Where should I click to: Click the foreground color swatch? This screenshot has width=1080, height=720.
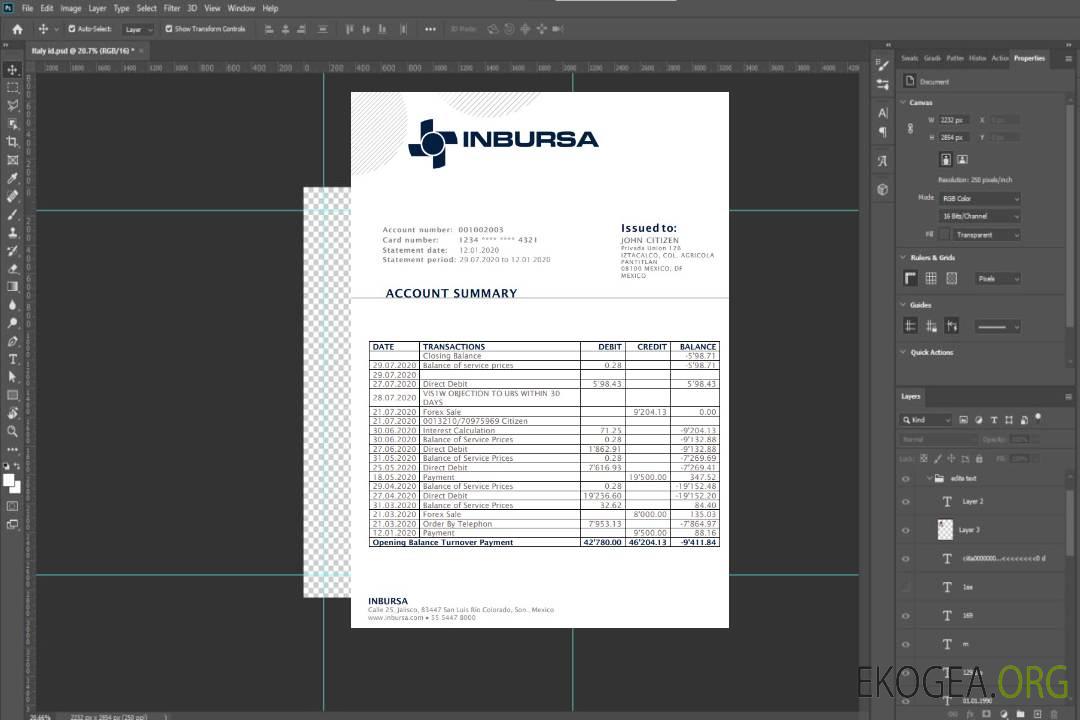(9, 481)
